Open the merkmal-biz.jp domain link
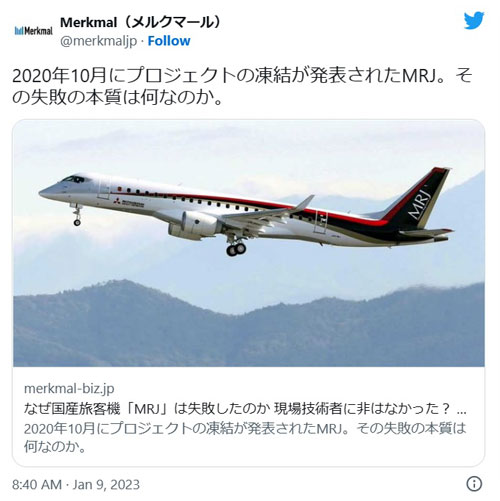The width and height of the screenshot is (500, 501). [x=69, y=388]
